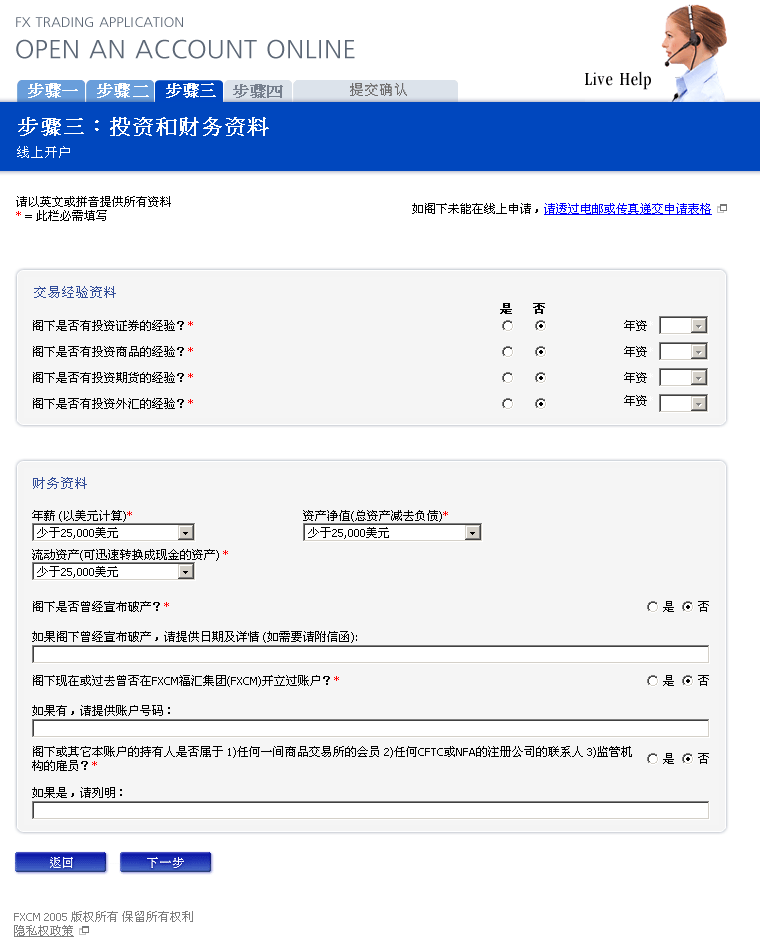The width and height of the screenshot is (760, 949).
Task: Click the 返回 back button
Action: [x=60, y=862]
